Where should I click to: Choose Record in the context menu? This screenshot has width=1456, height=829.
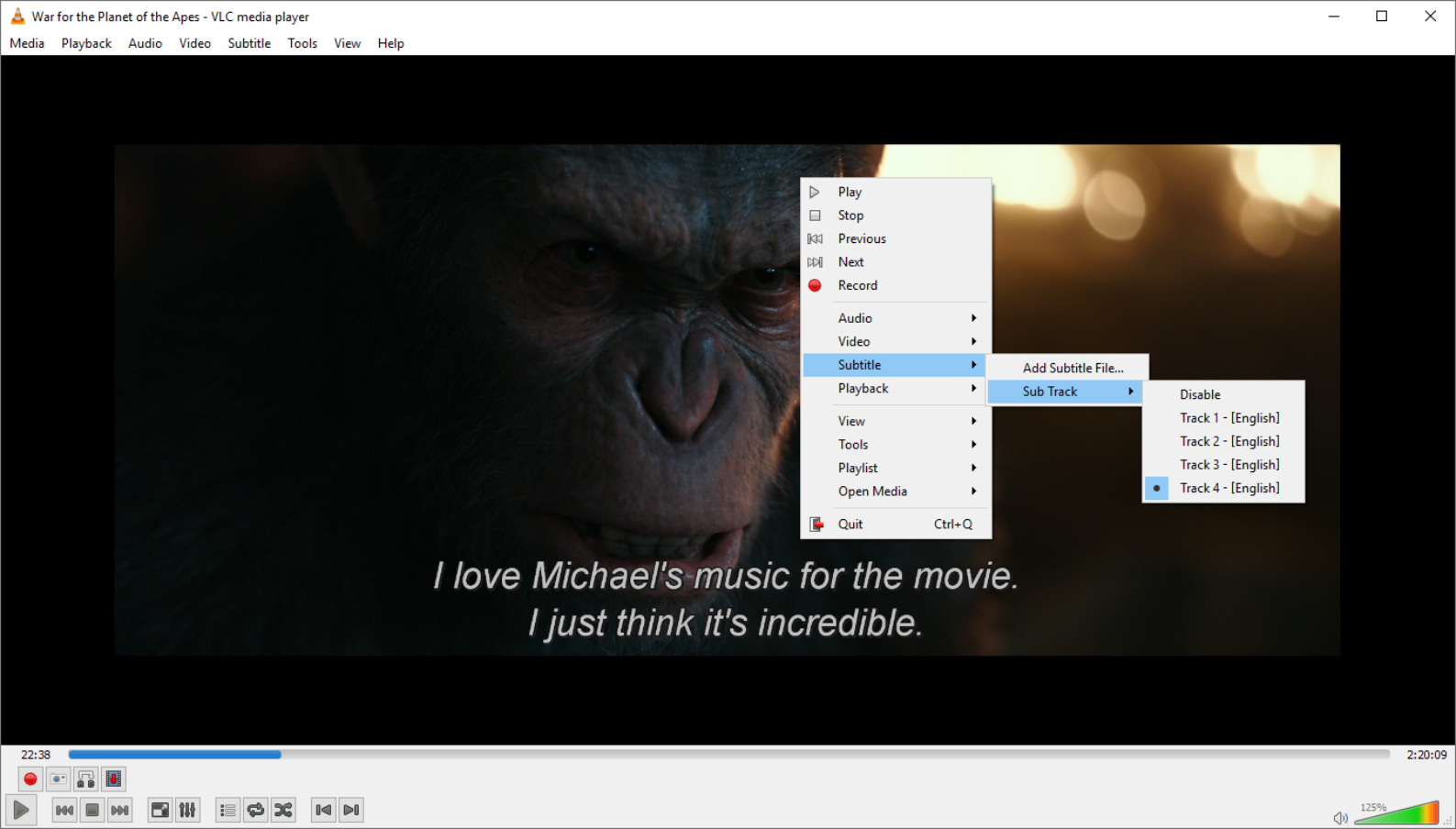point(895,285)
